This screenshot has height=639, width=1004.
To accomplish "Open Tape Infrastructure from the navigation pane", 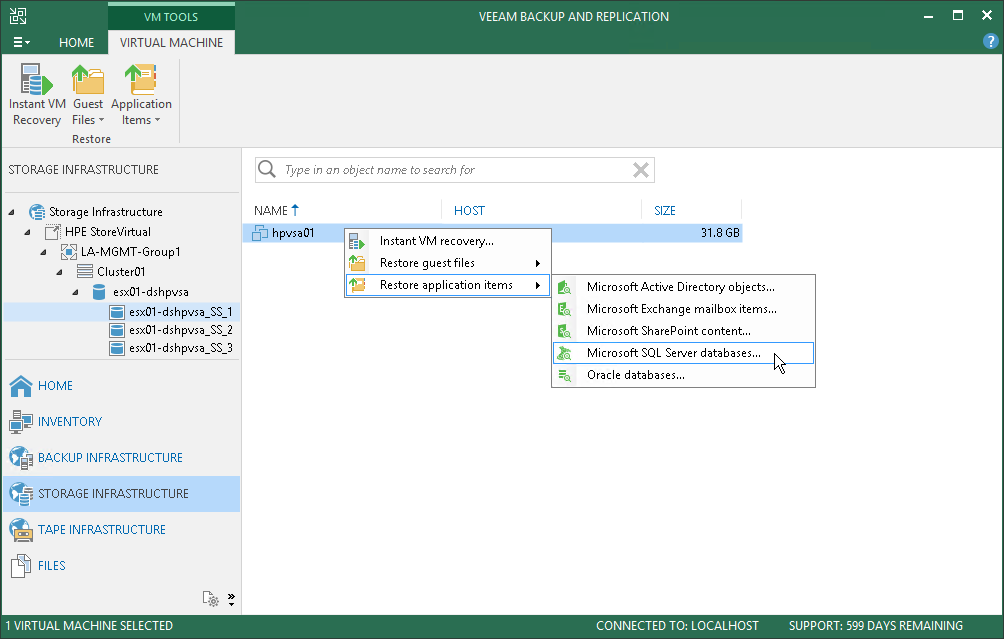I will click(x=101, y=529).
